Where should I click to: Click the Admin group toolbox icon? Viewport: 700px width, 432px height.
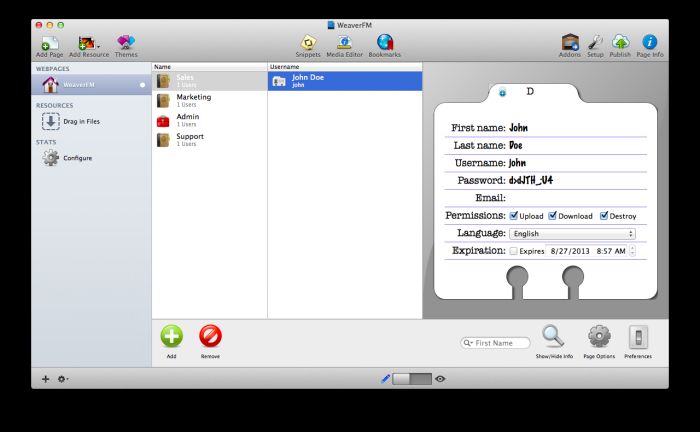[163, 120]
